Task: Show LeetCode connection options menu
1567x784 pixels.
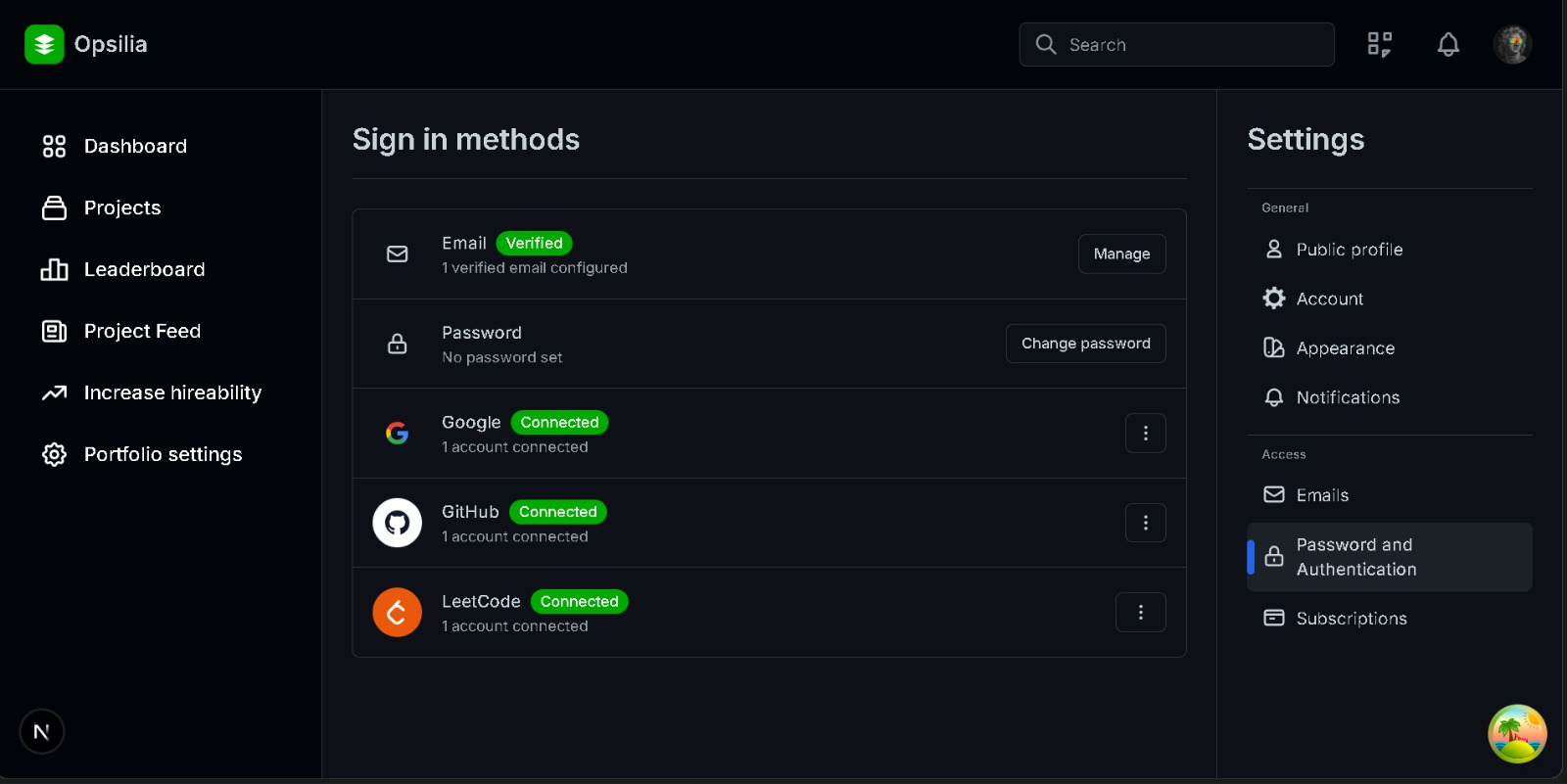Action: point(1140,613)
